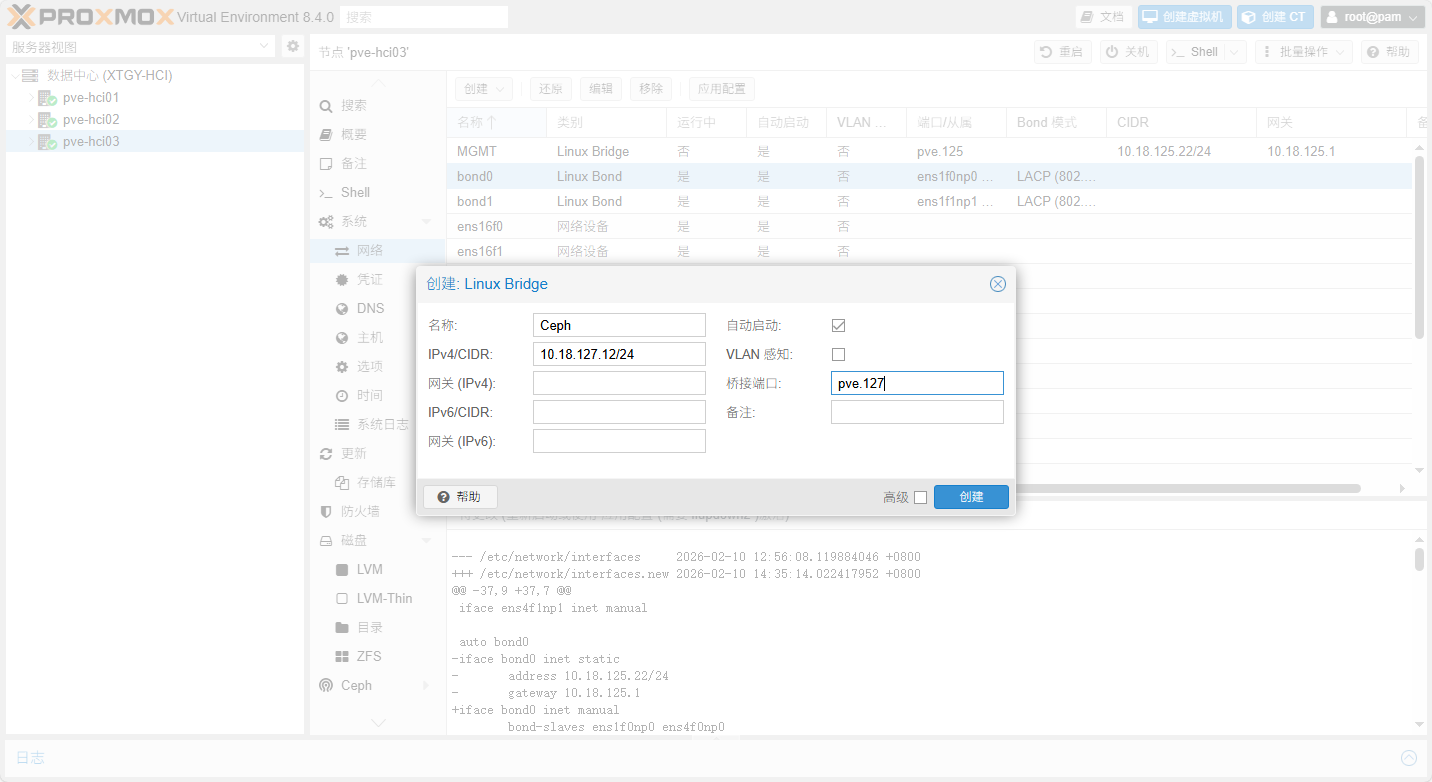The width and height of the screenshot is (1432, 782).
Task: Click the datacenter XTGY-HCI server icon
Action: [30, 76]
